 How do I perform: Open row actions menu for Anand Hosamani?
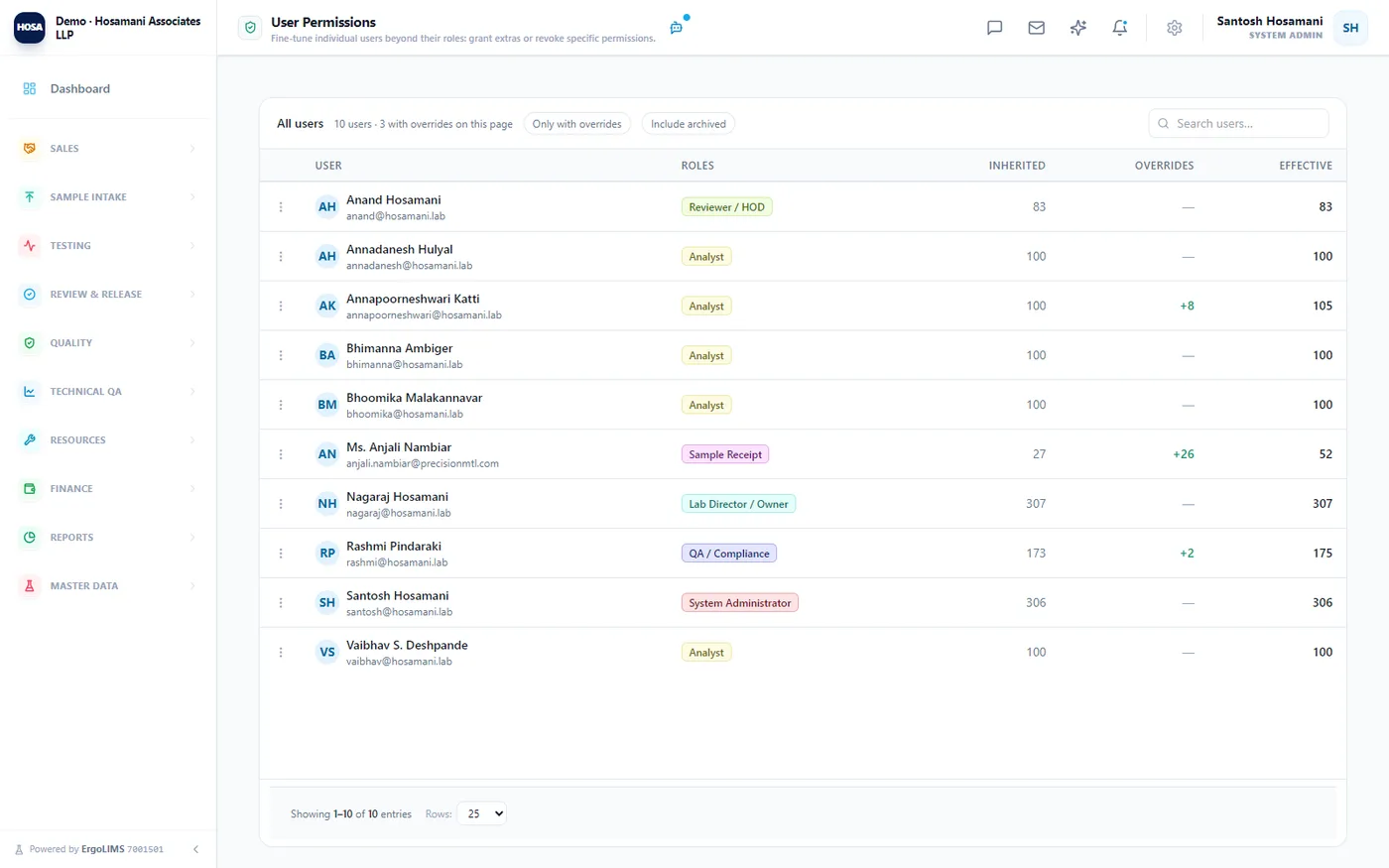[281, 207]
